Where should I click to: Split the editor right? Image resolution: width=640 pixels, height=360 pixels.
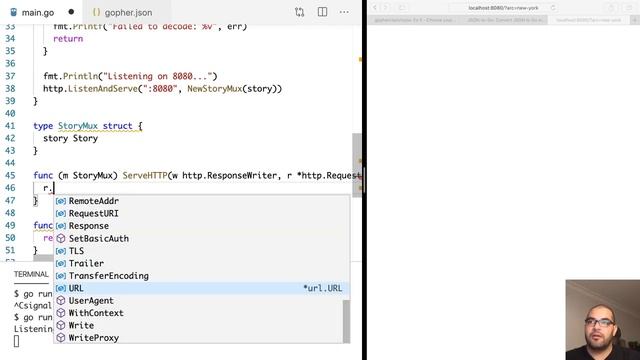point(322,12)
